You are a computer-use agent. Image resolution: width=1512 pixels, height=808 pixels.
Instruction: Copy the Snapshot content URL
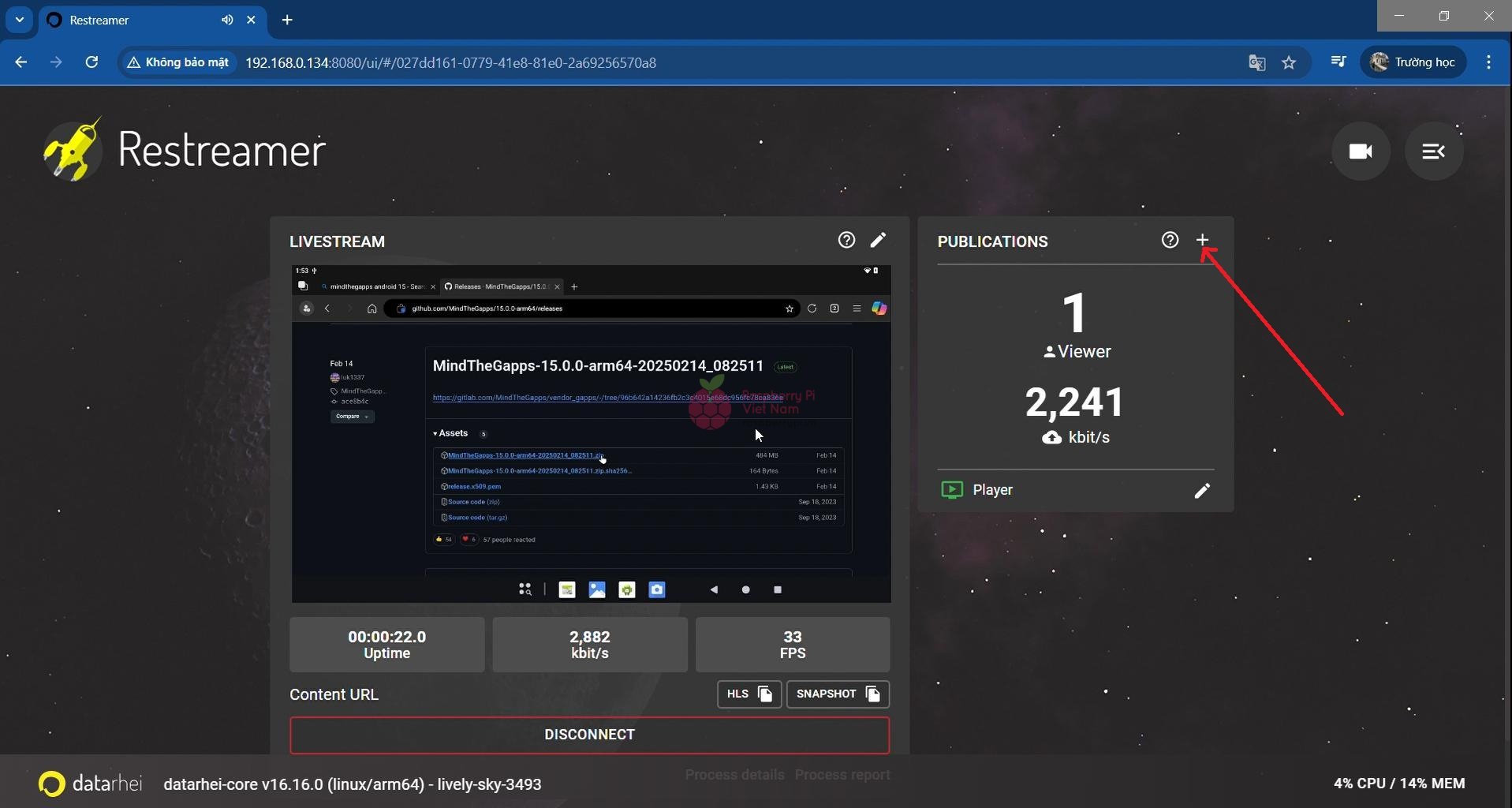click(838, 694)
